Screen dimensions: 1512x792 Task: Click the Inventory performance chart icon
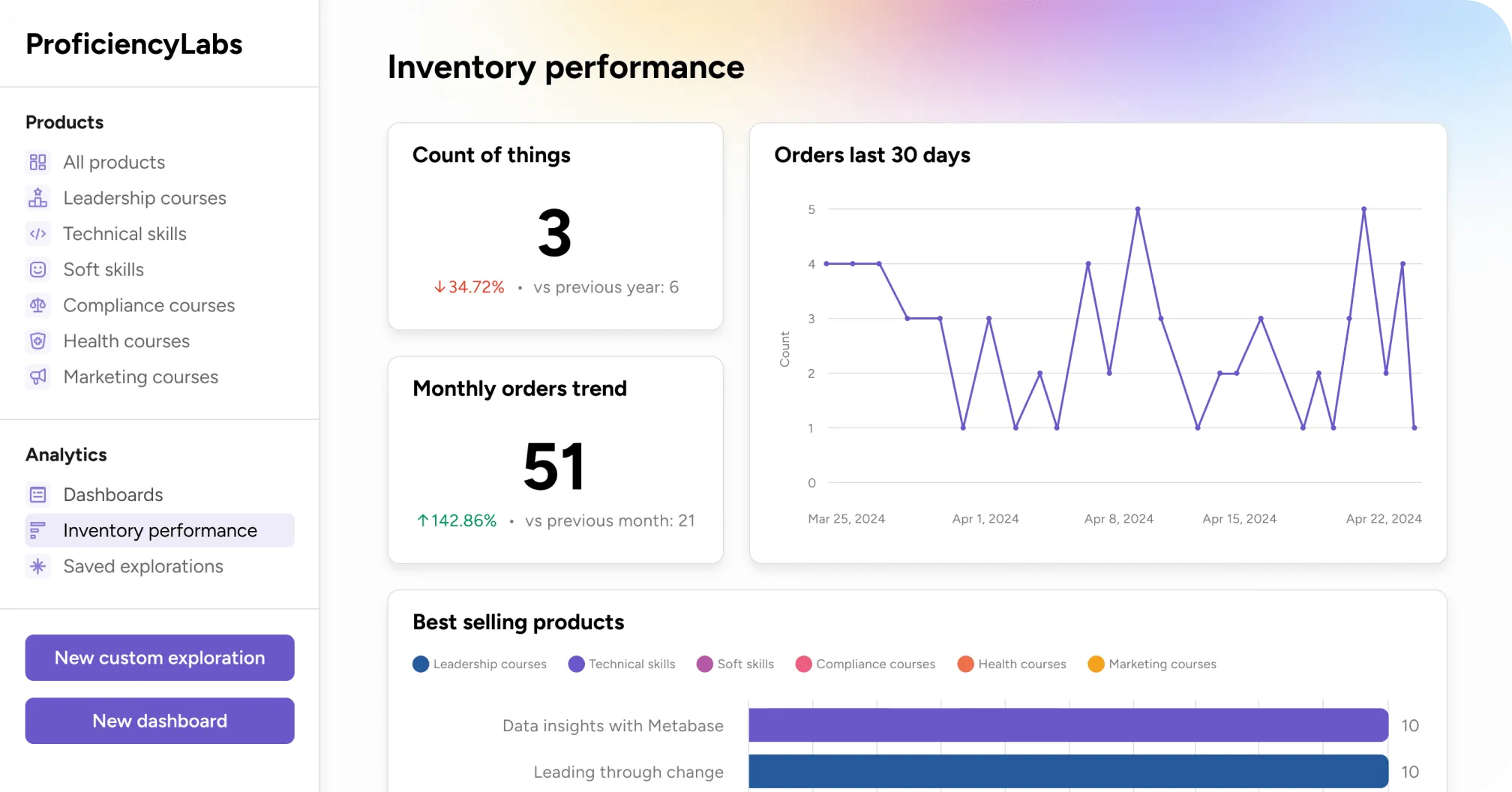[x=37, y=530]
